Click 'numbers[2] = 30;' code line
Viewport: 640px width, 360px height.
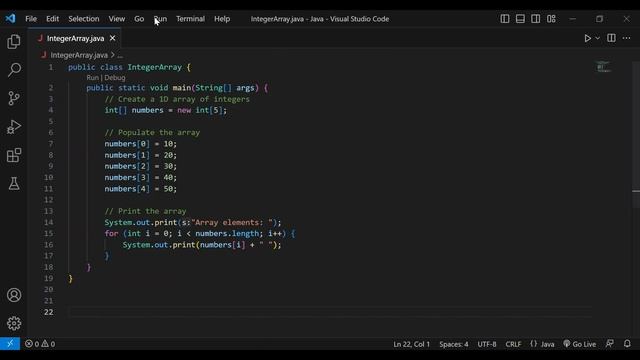coord(140,166)
